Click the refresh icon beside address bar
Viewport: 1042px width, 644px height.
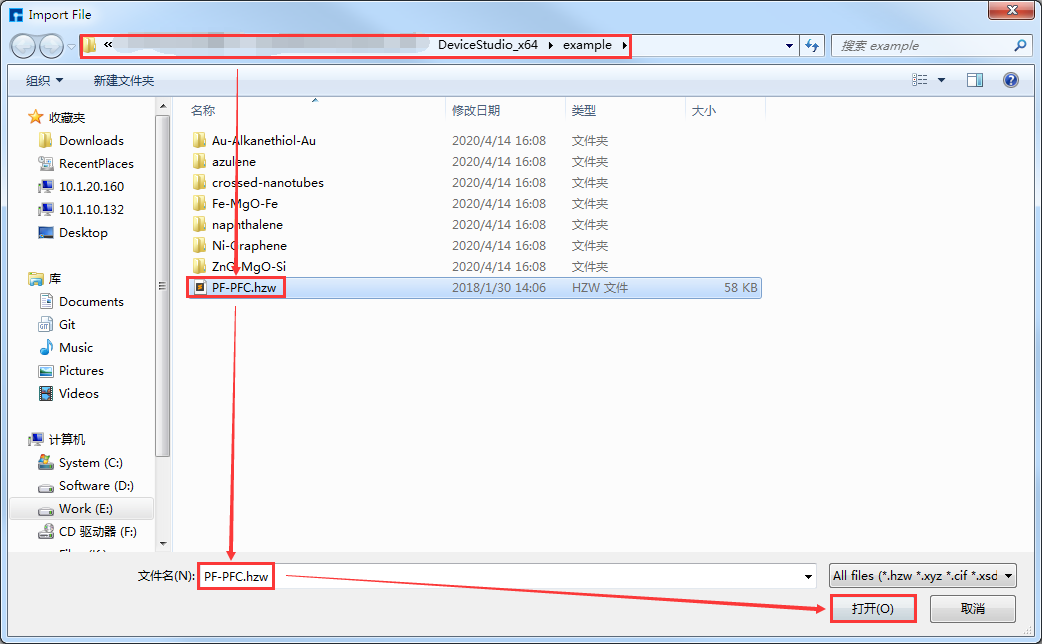click(x=812, y=46)
